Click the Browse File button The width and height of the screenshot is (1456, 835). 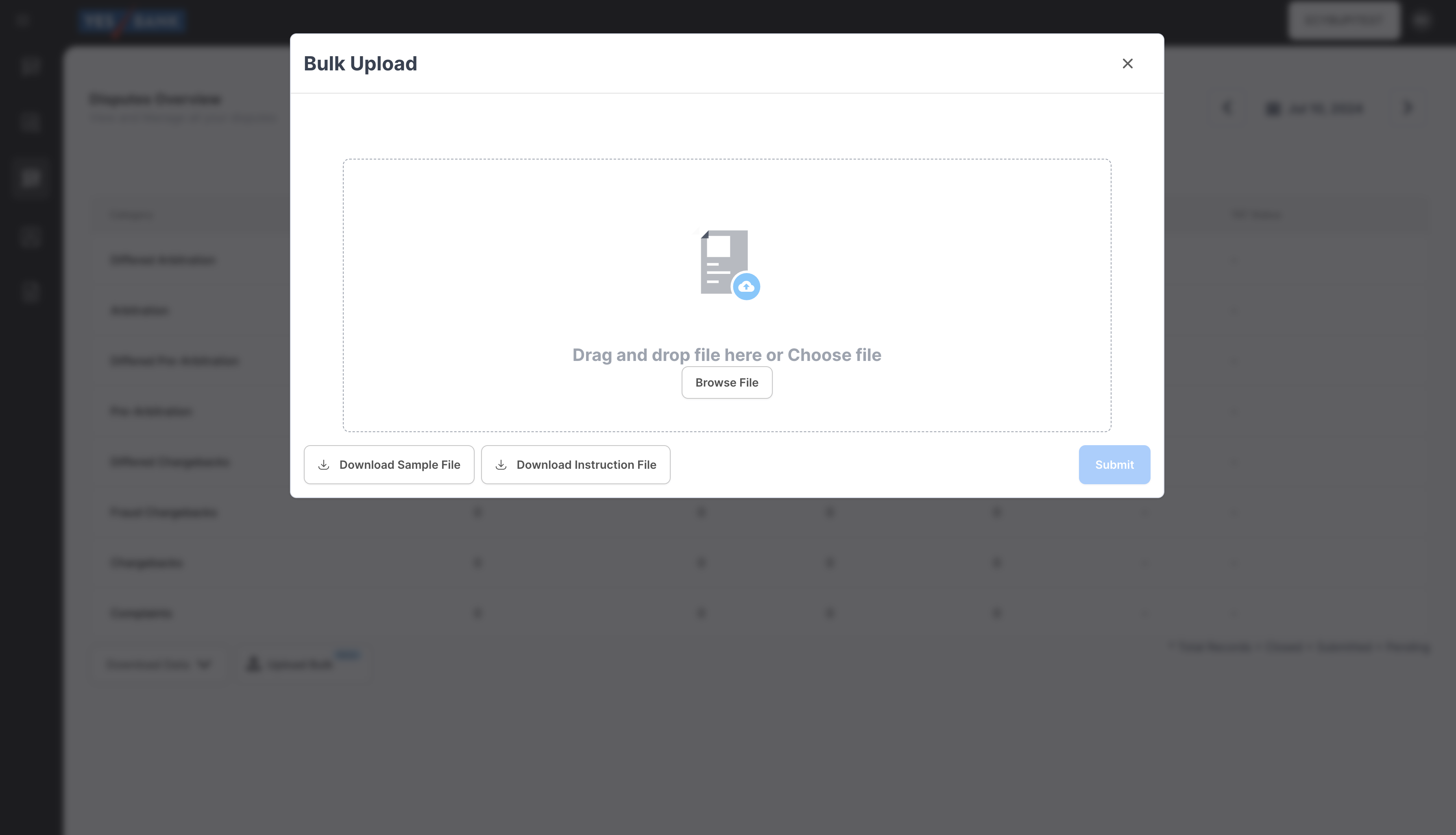tap(726, 383)
